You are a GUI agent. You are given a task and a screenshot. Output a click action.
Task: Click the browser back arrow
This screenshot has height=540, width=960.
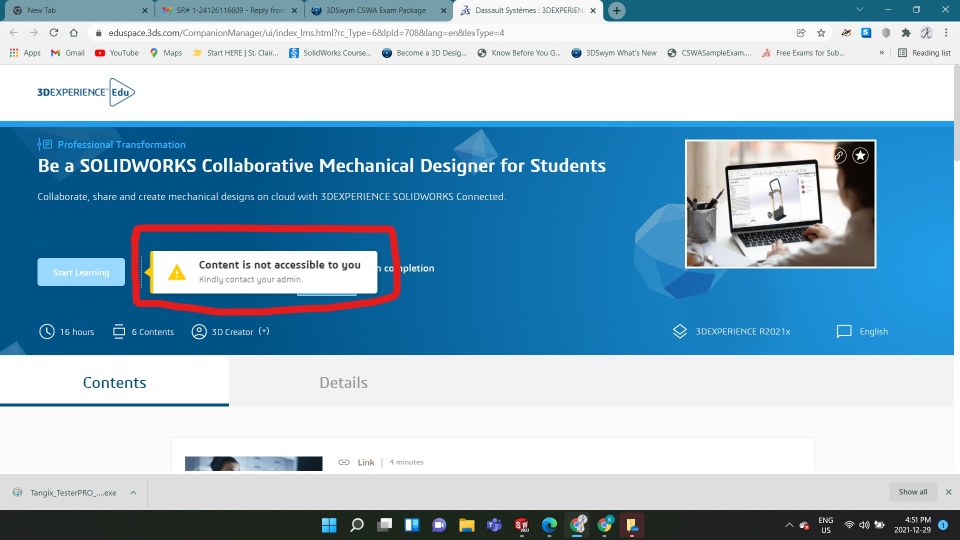(x=14, y=32)
